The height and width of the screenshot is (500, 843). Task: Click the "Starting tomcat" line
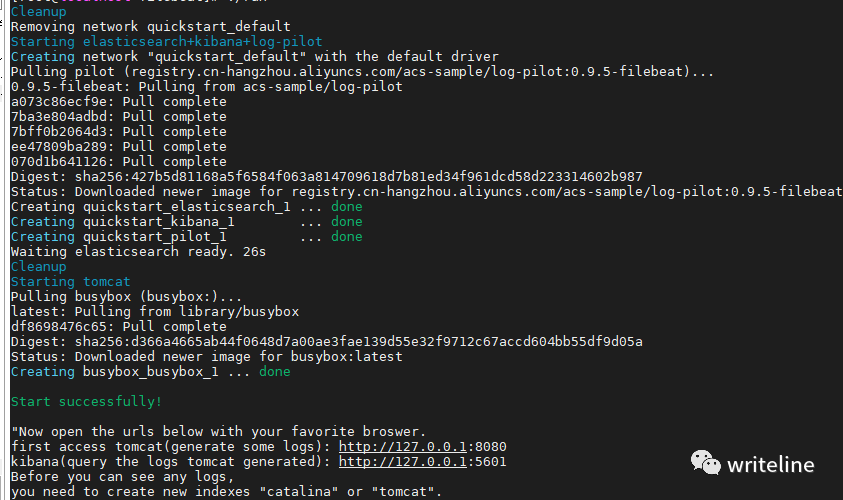[70, 282]
